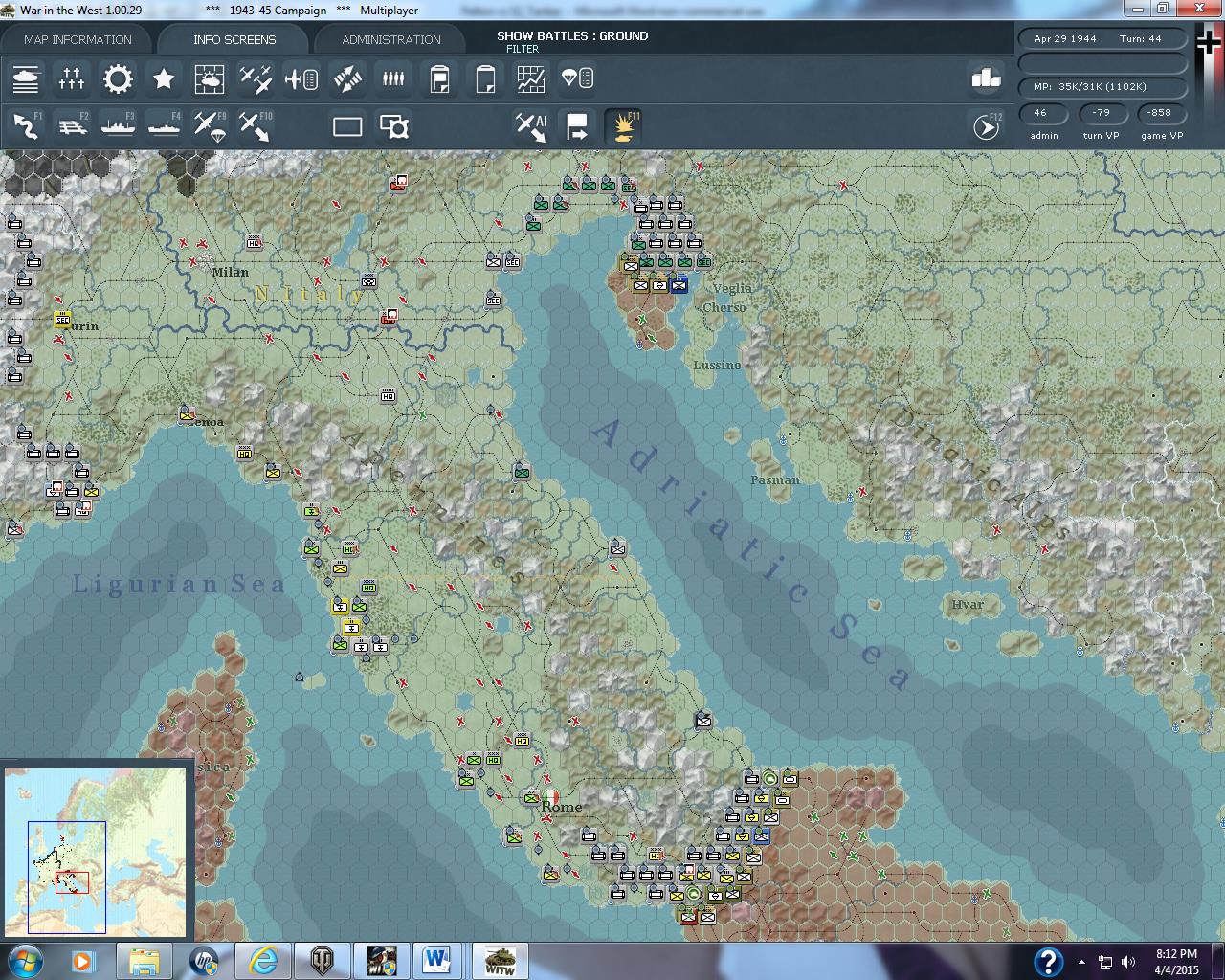Select Air recon F10 plane icon

click(x=256, y=126)
